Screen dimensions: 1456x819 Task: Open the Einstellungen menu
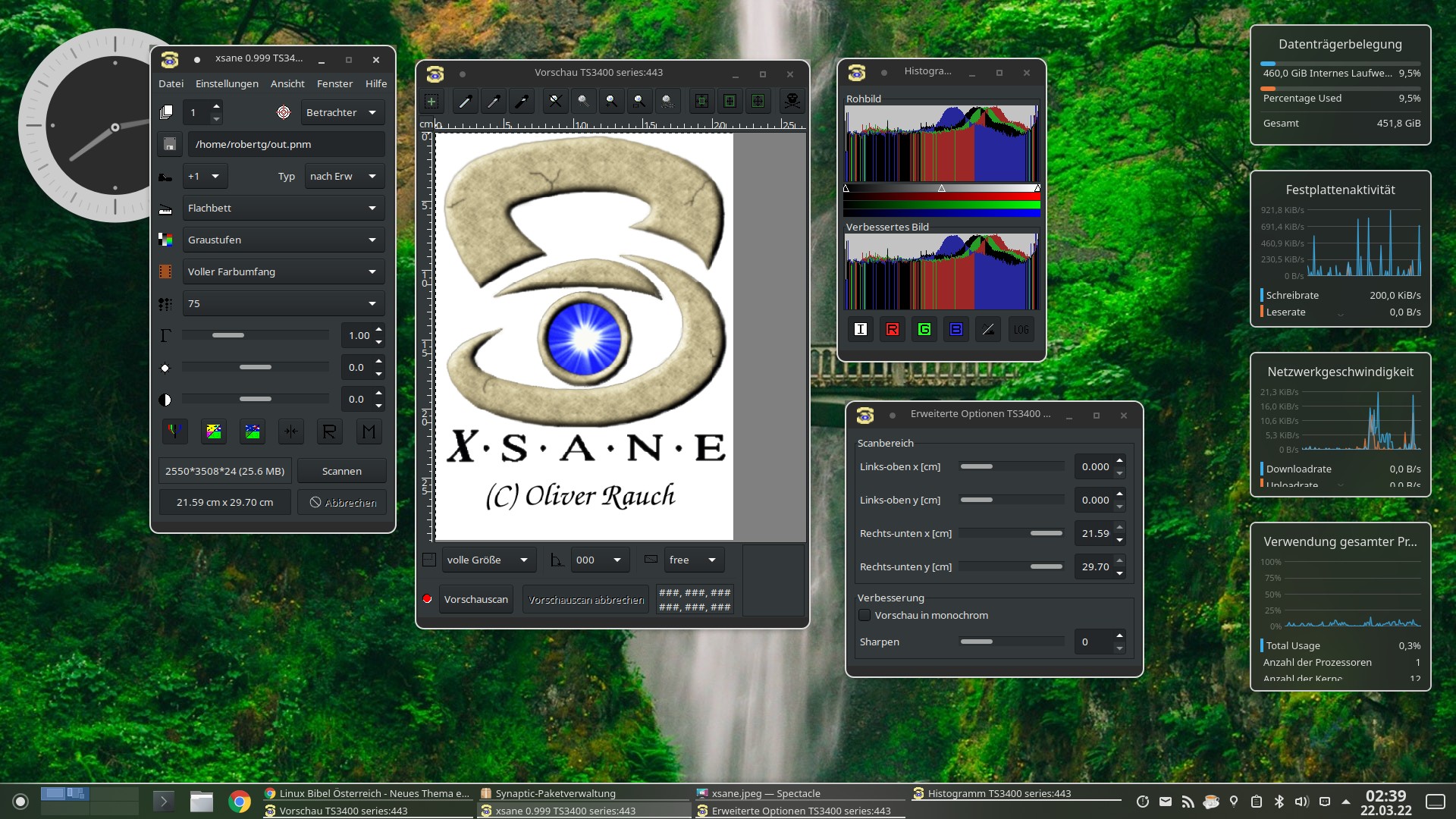[227, 83]
